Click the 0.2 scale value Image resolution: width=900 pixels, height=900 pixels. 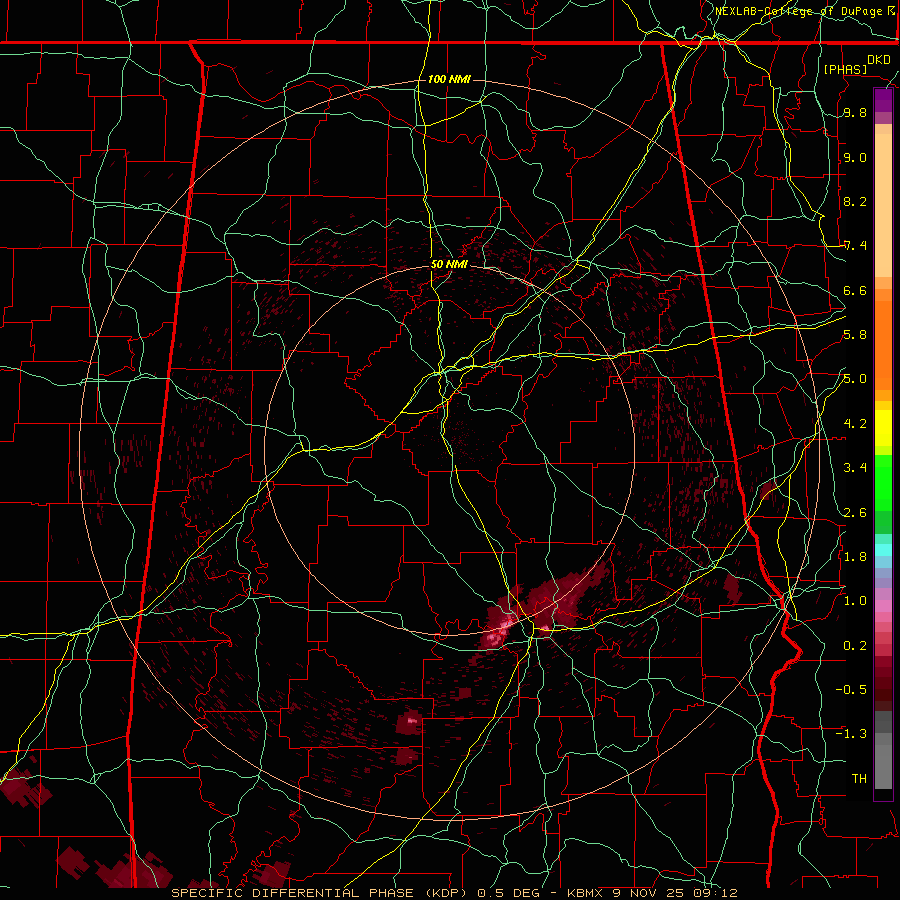pos(855,645)
